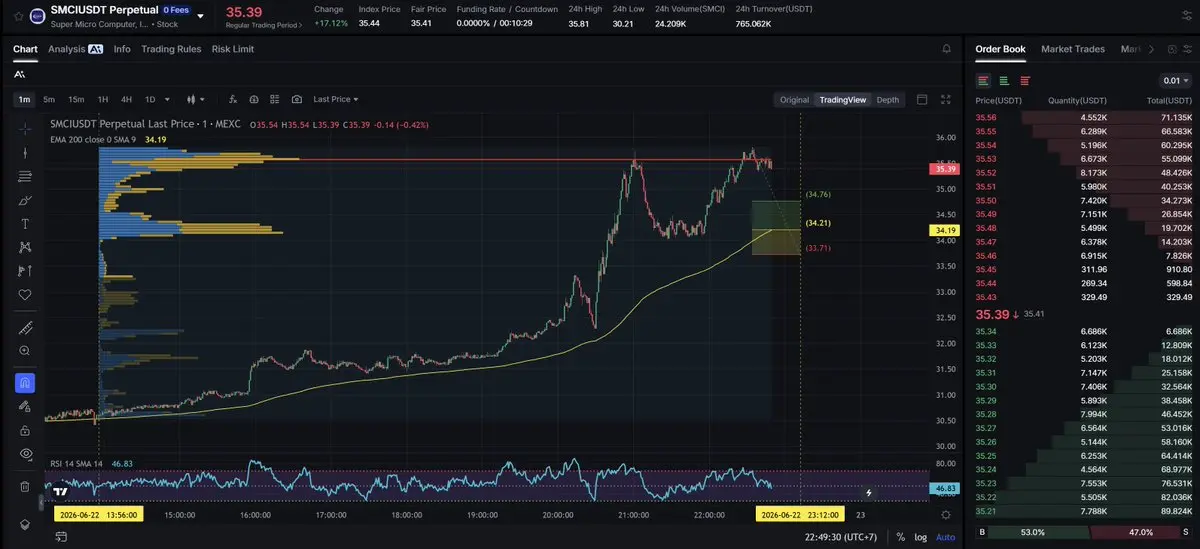1200x549 pixels.
Task: Open the Analysis AI tab
Action: (x=75, y=49)
